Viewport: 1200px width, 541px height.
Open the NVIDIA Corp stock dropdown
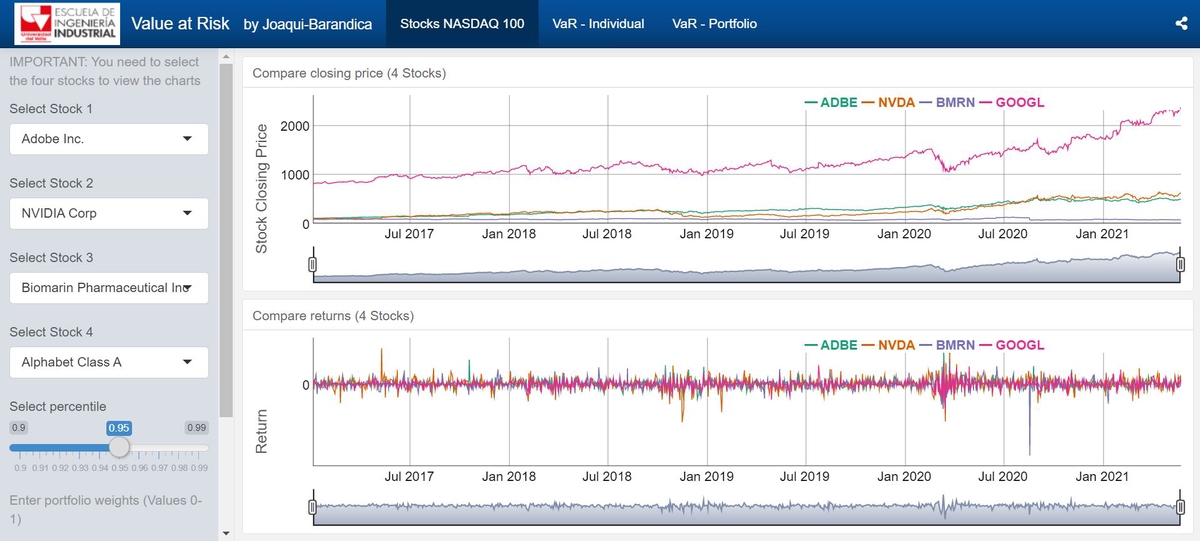[109, 213]
